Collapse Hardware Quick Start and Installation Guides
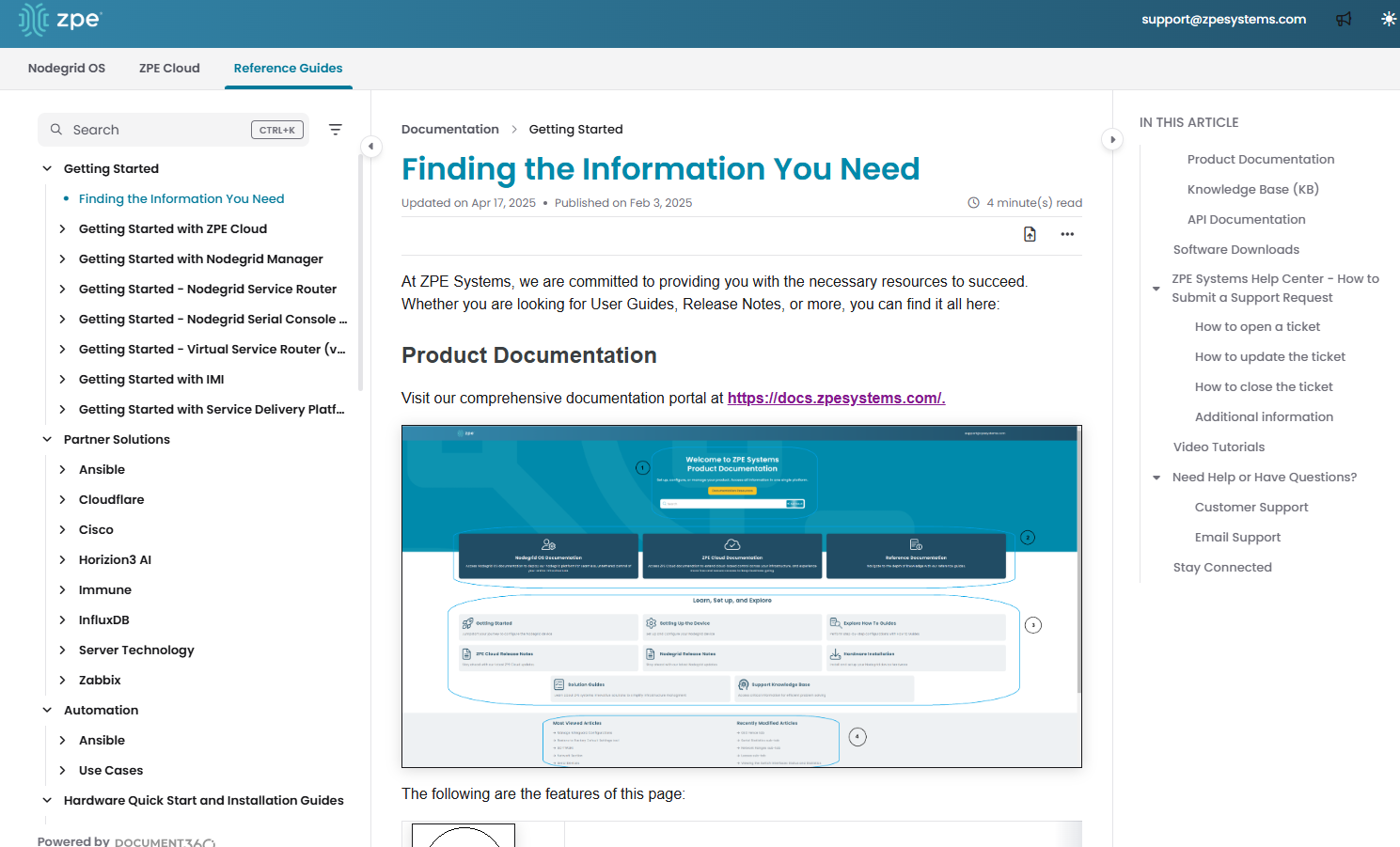 (47, 801)
